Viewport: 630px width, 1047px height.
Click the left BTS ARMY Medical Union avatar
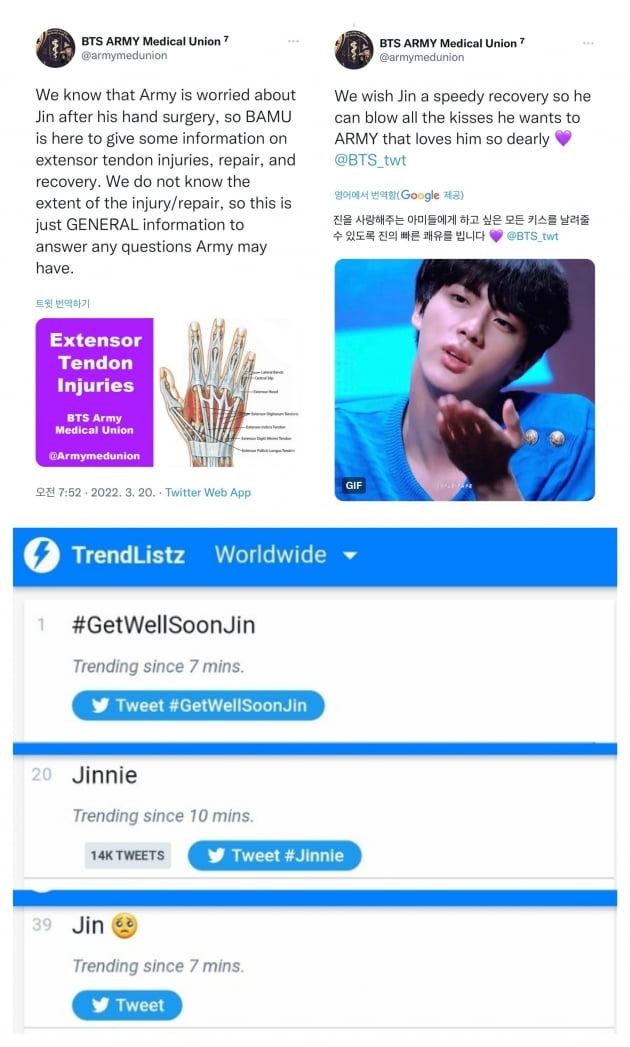55,48
